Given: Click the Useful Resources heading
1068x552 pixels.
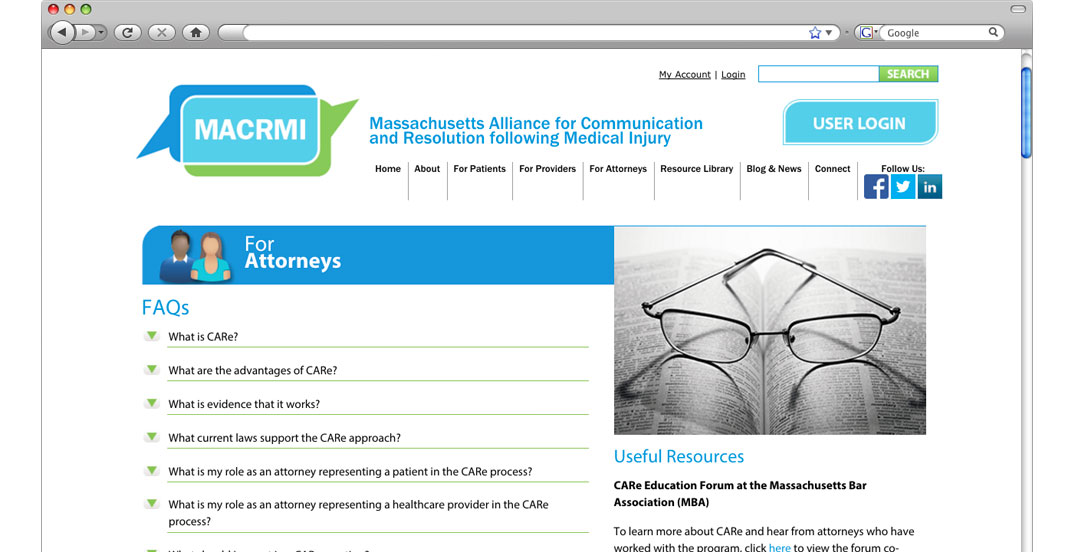Looking at the screenshot, I should pyautogui.click(x=678, y=457).
